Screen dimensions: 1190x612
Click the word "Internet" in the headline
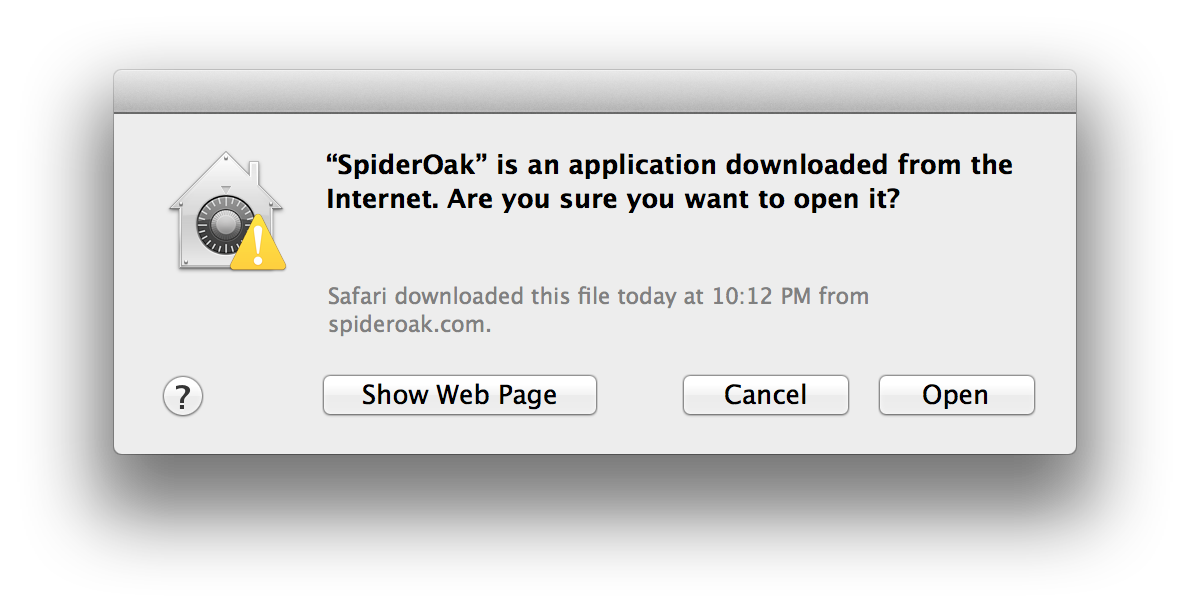tap(382, 199)
